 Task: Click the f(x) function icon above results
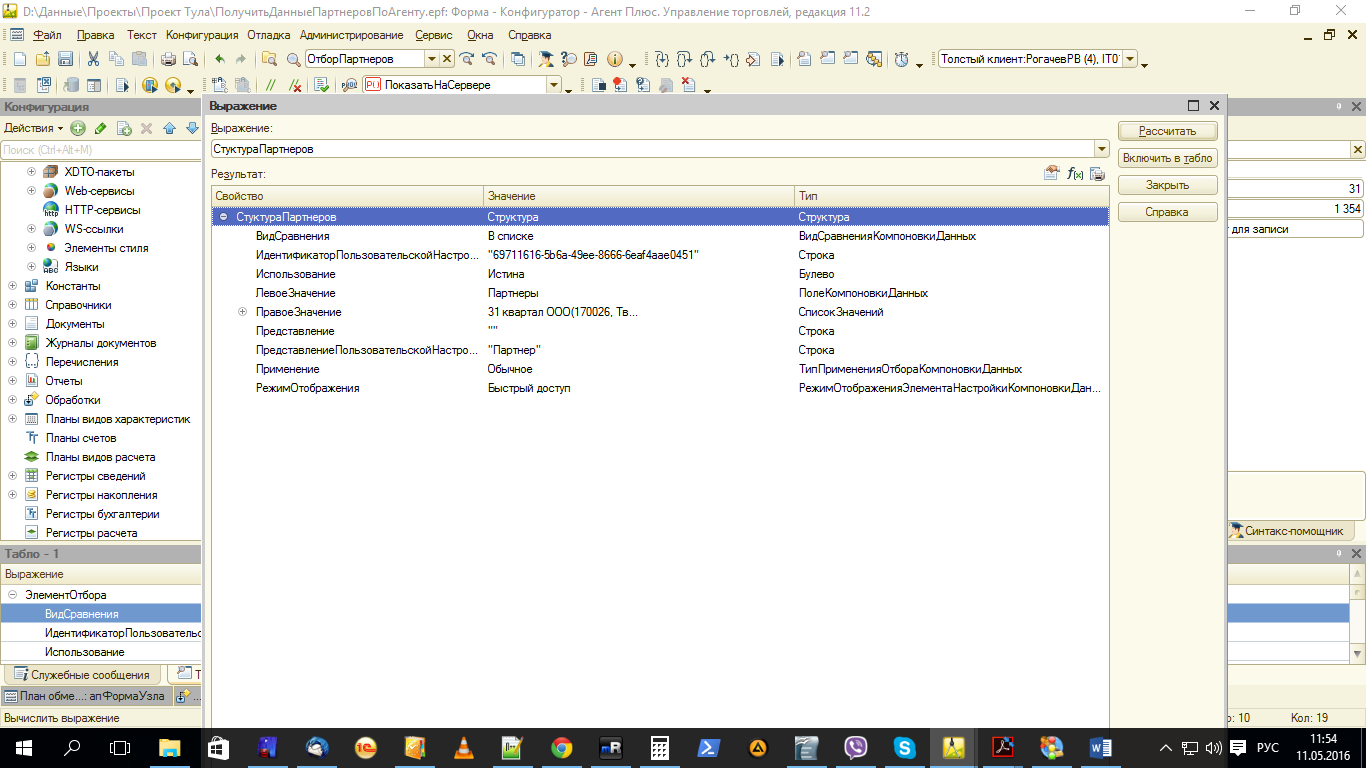(x=1075, y=174)
